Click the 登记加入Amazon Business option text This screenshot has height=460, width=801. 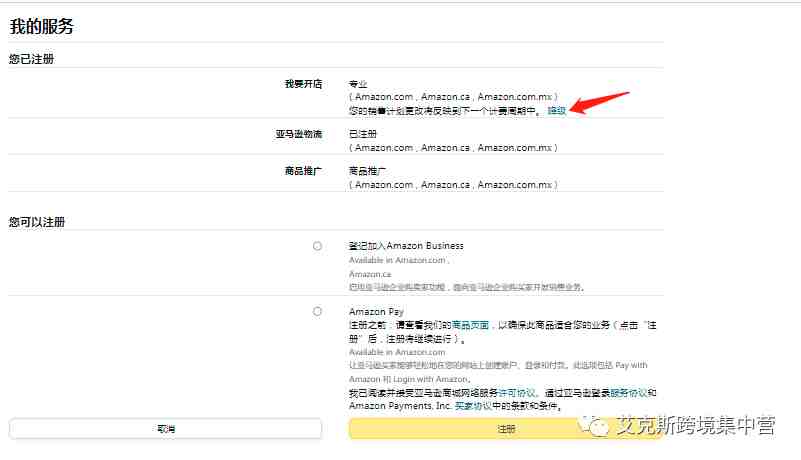(x=406, y=246)
